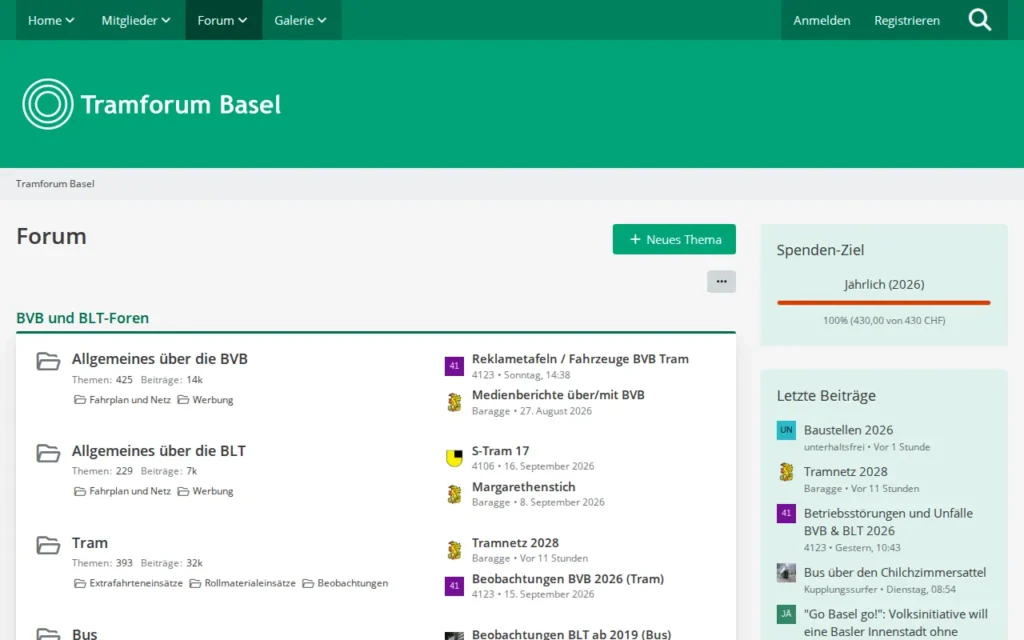Click avatar next to Medienberichte über/mit BVB
1024x640 pixels.
(454, 402)
